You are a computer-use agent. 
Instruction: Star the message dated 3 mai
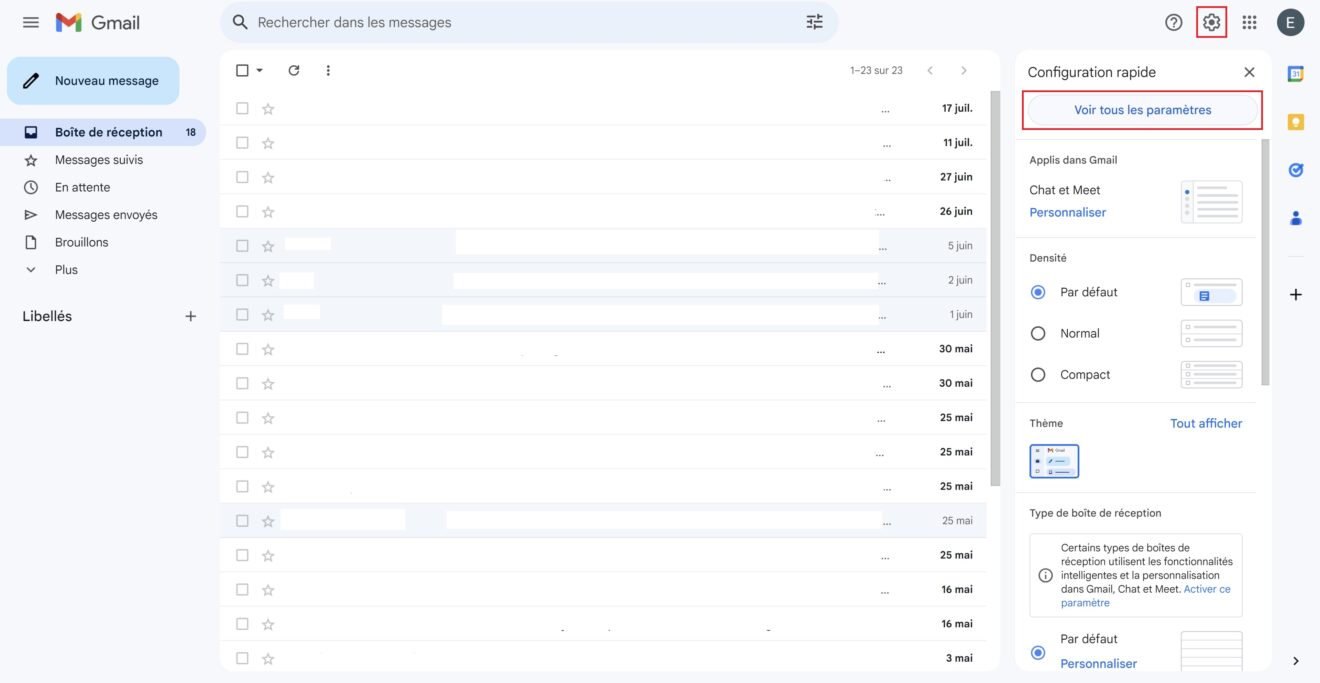pos(268,658)
